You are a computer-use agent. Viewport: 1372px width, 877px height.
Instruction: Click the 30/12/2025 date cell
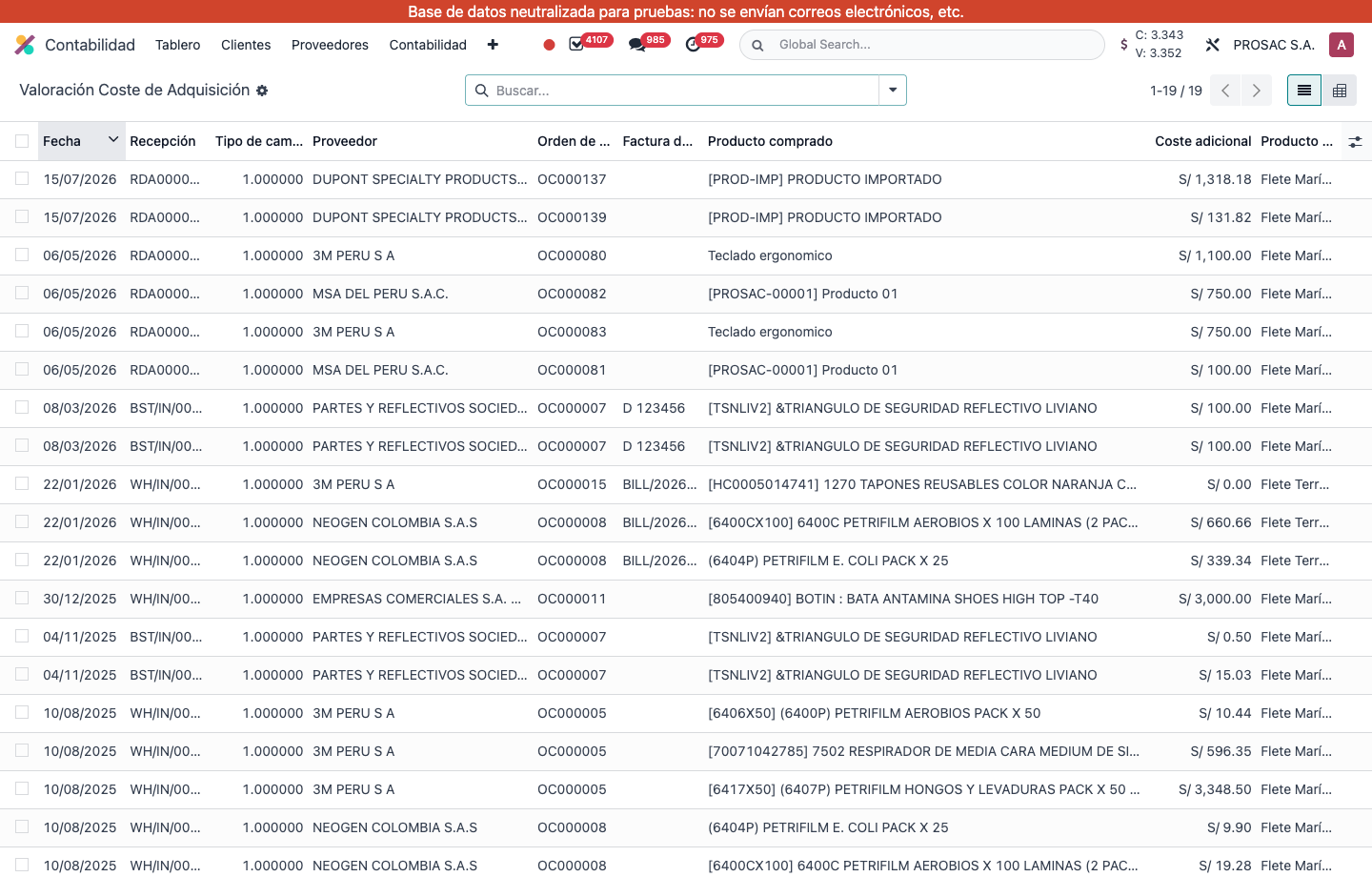pos(80,599)
